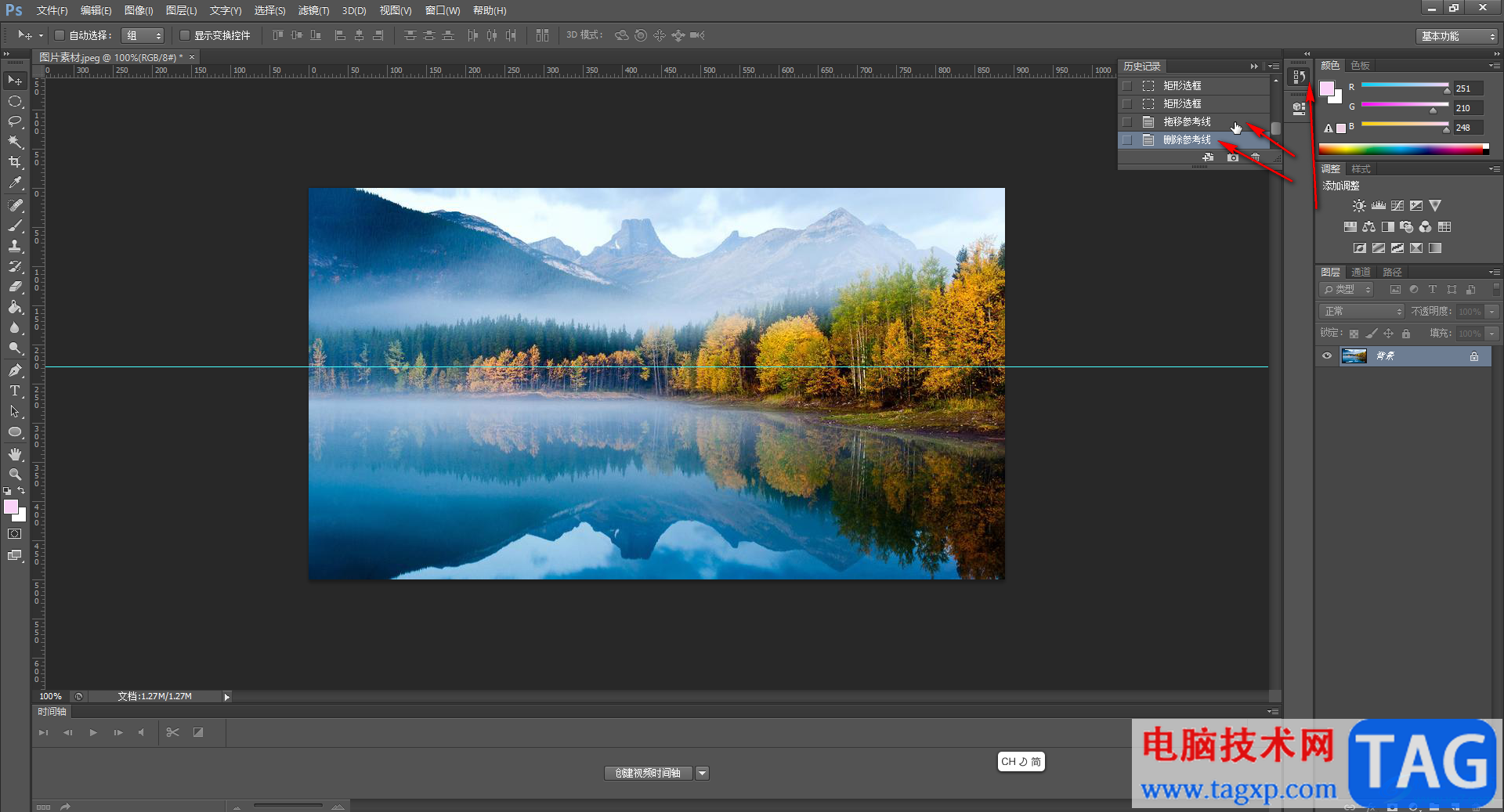Select the Horizontal Type tool
The image size is (1504, 812).
(15, 391)
